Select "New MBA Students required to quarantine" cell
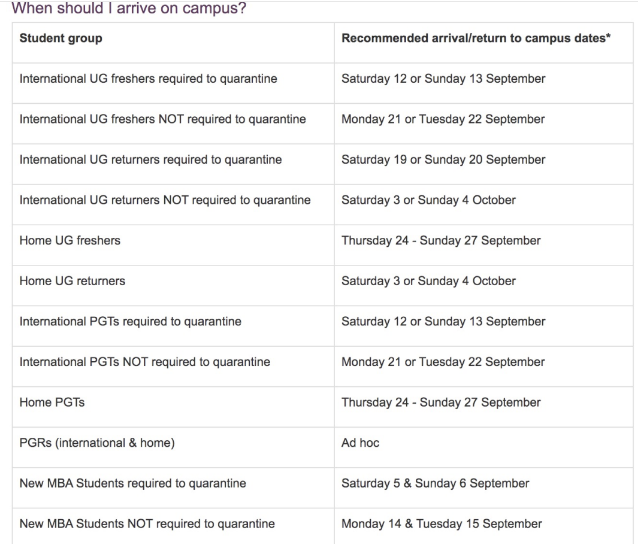This screenshot has height=544, width=638. tap(132, 483)
